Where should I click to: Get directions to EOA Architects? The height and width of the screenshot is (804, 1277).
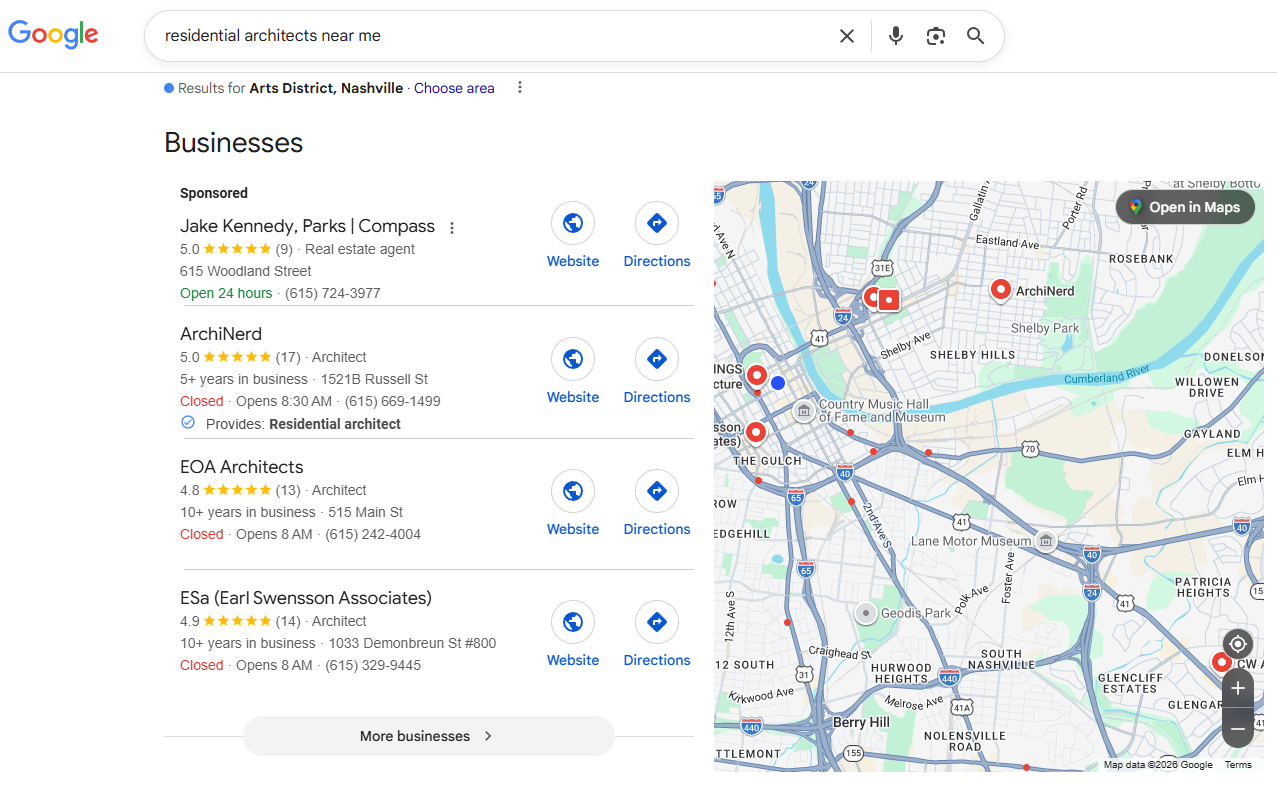click(x=656, y=491)
